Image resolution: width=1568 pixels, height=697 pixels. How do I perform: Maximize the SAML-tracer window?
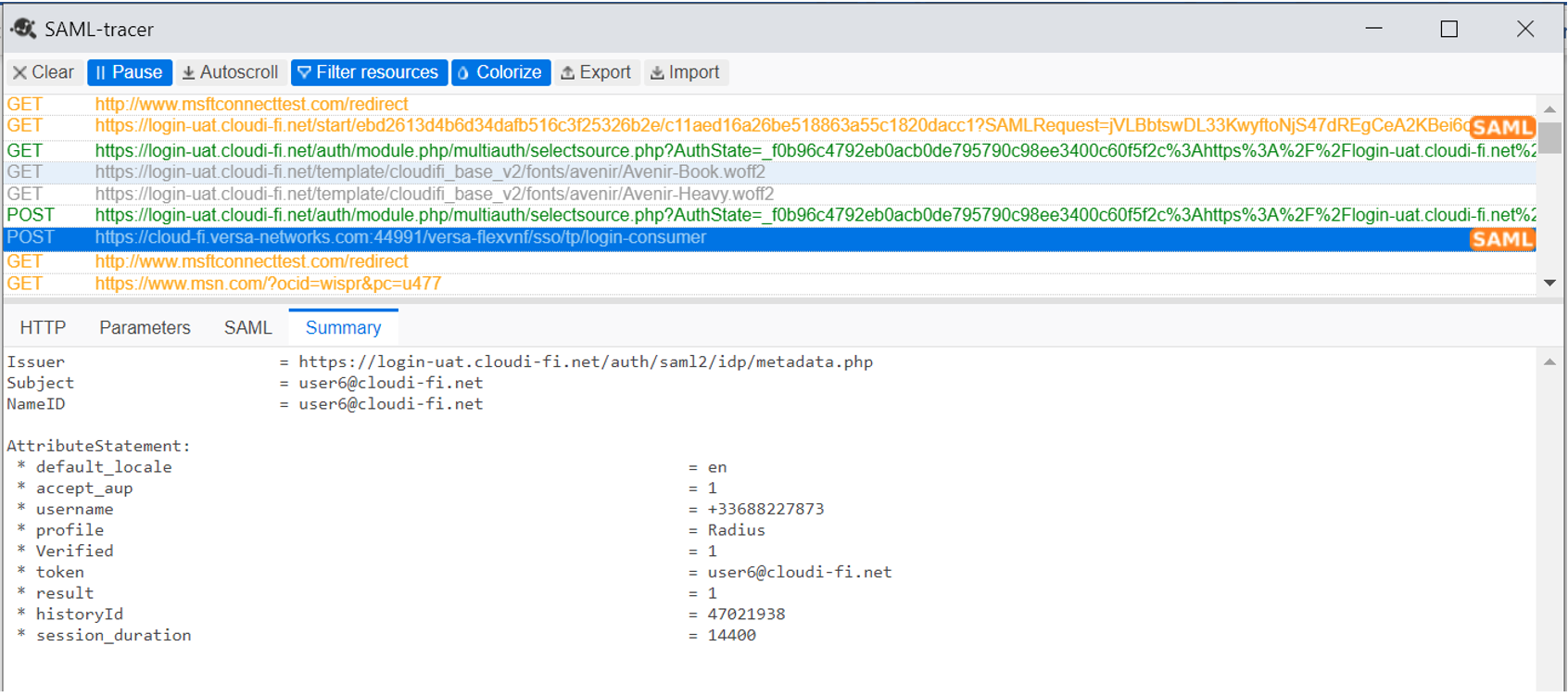1449,29
